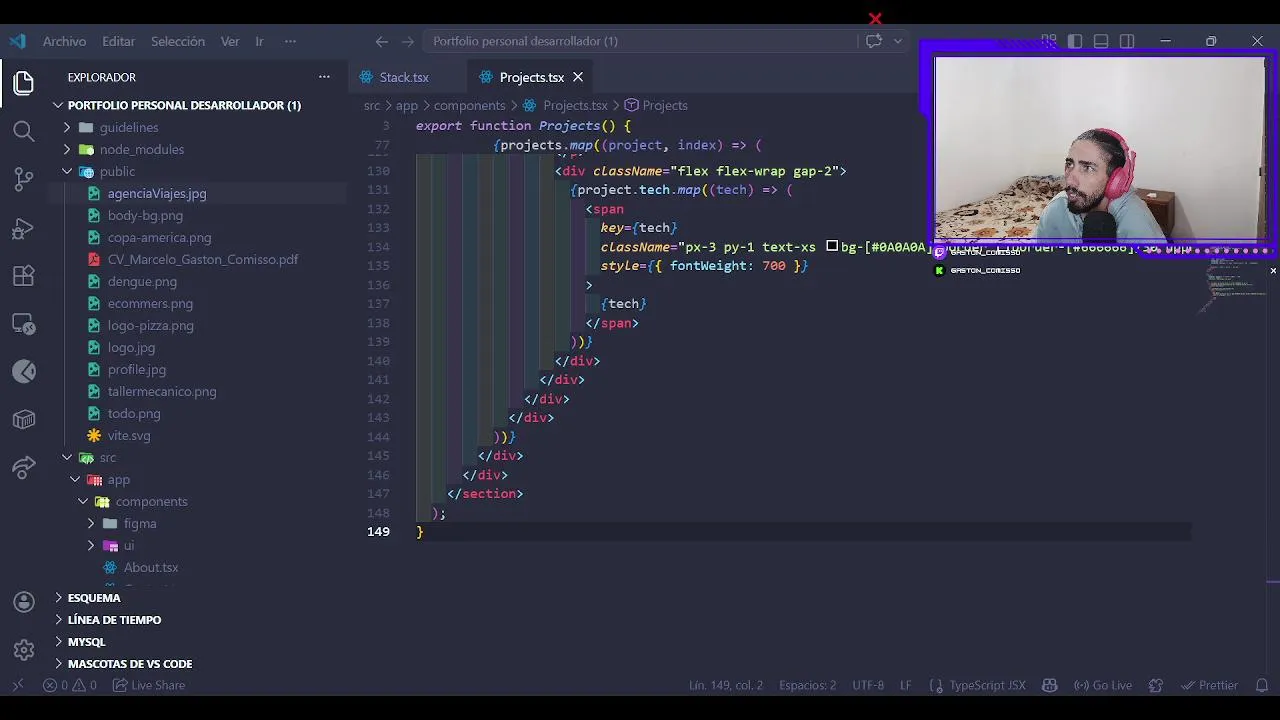Screen dimensions: 1280x720
Task: Toggle the bottom panel layout button
Action: [1101, 41]
